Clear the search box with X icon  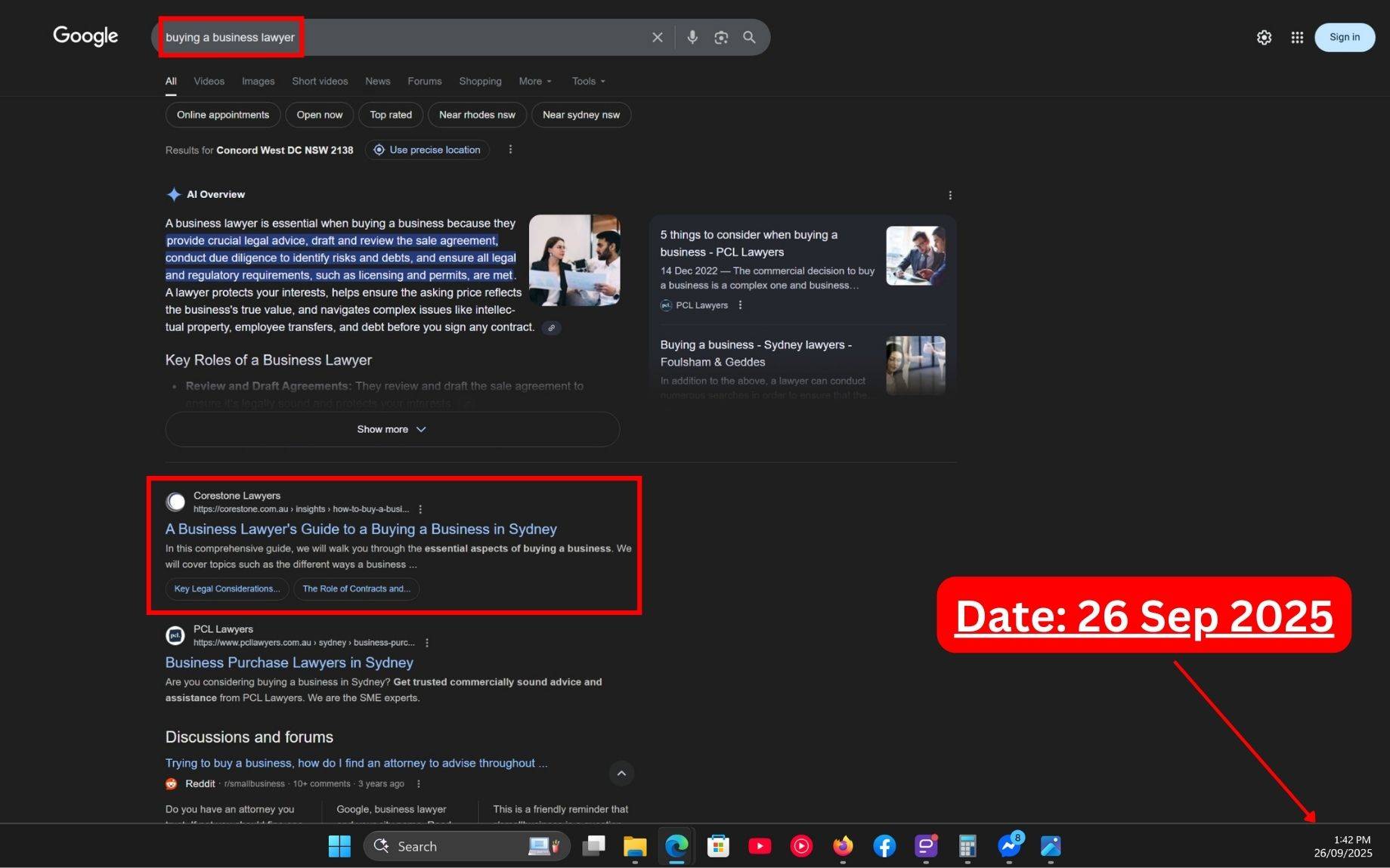click(657, 37)
